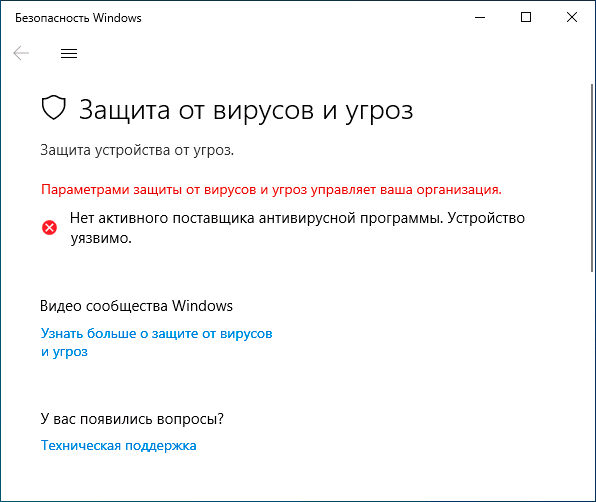Viewport: 596px width, 502px height.
Task: Click the vertical scrollbar thumb on the right
Action: tap(592, 178)
